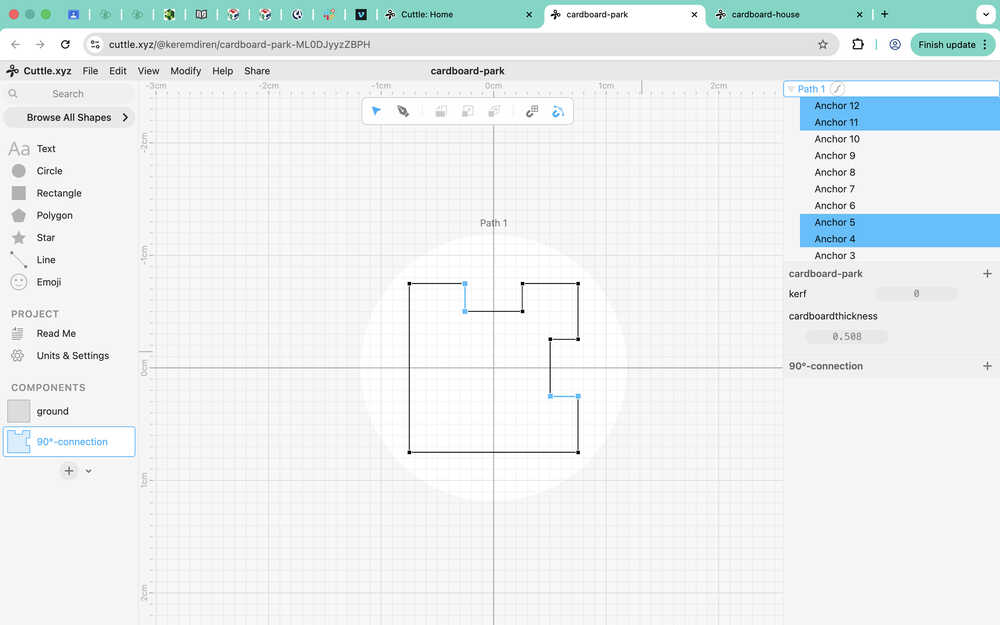Add parameter to 90°-connection with plus
Screen dimensions: 1000x625
coord(987,366)
